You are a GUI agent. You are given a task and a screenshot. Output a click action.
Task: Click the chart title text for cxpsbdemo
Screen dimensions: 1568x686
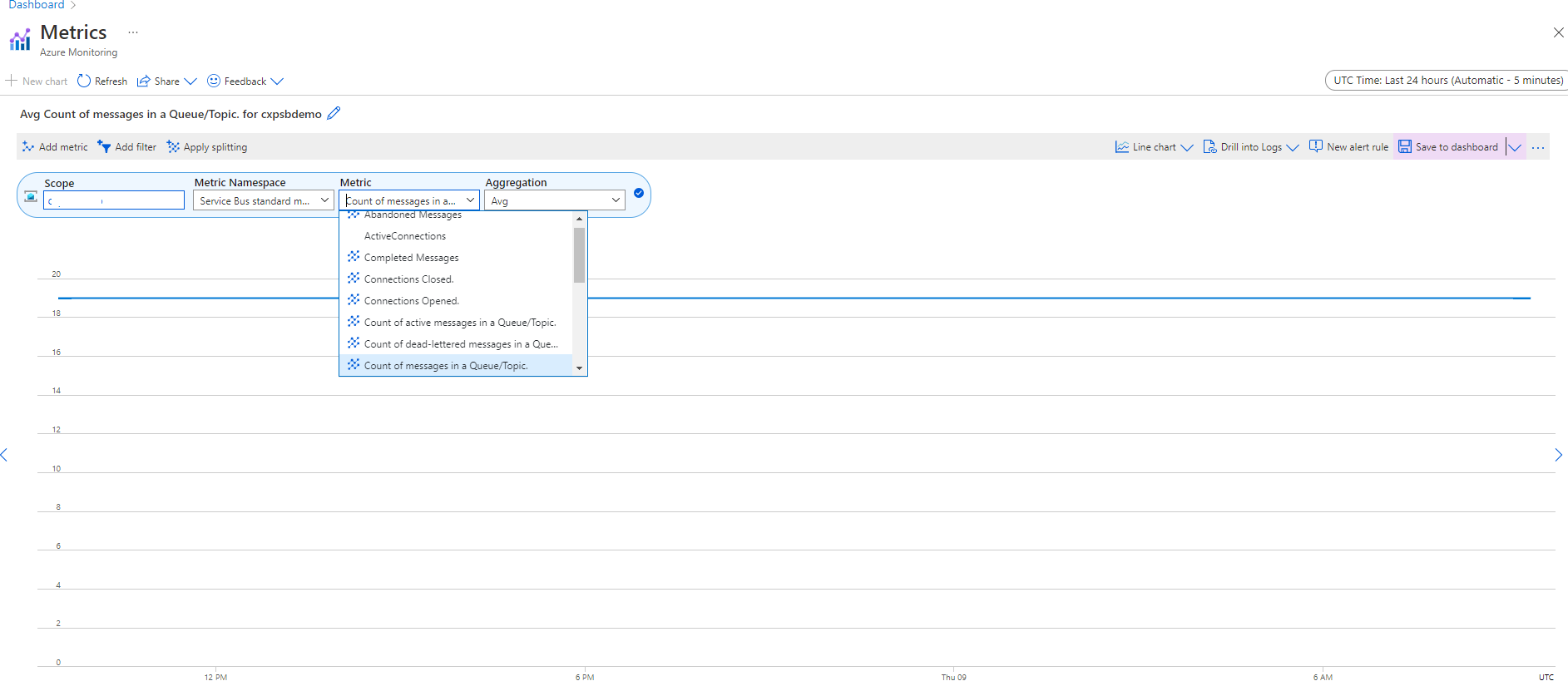(x=171, y=114)
